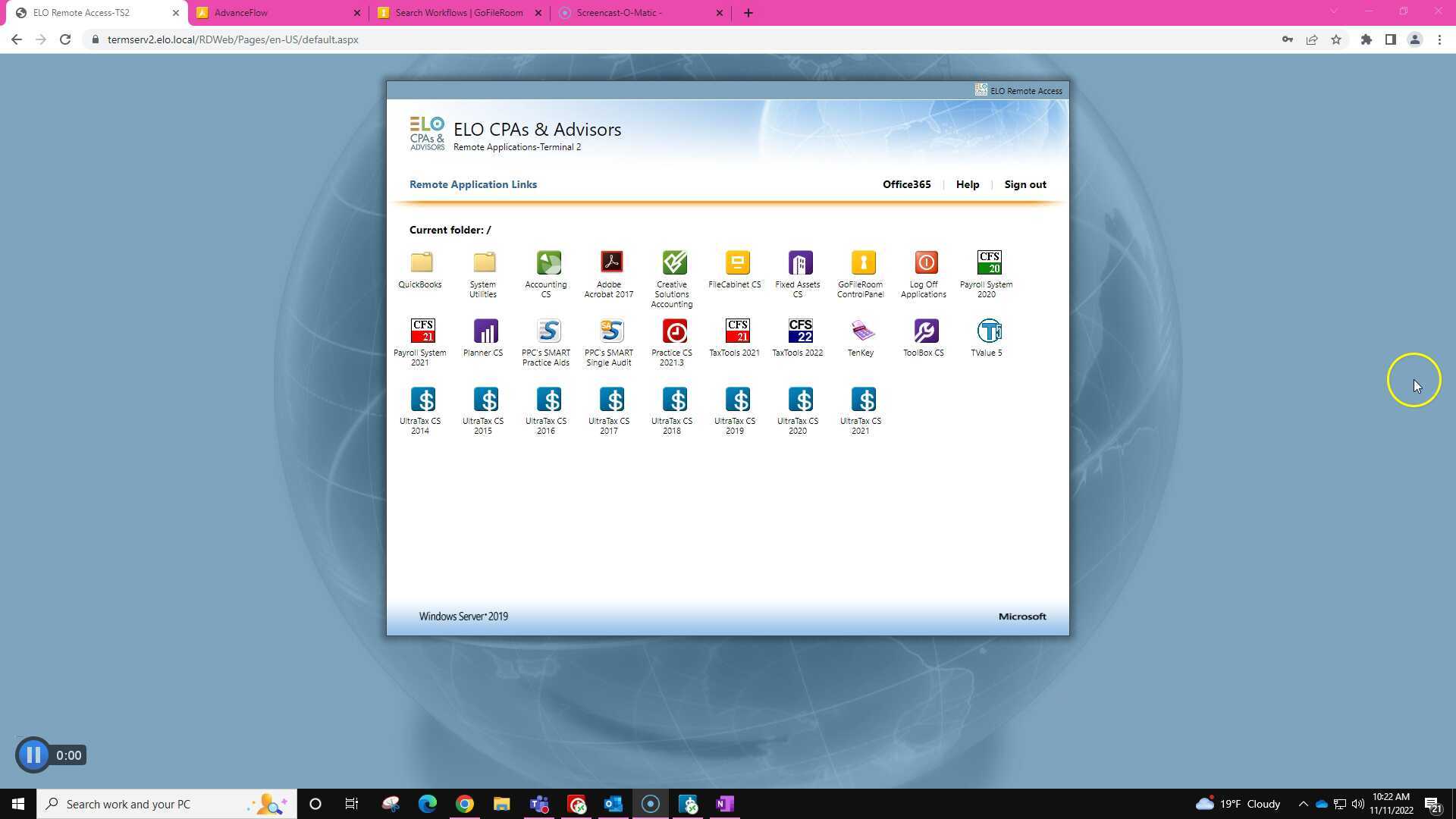Click Log Off Applications icon
The width and height of the screenshot is (1456, 819).
pos(925,264)
